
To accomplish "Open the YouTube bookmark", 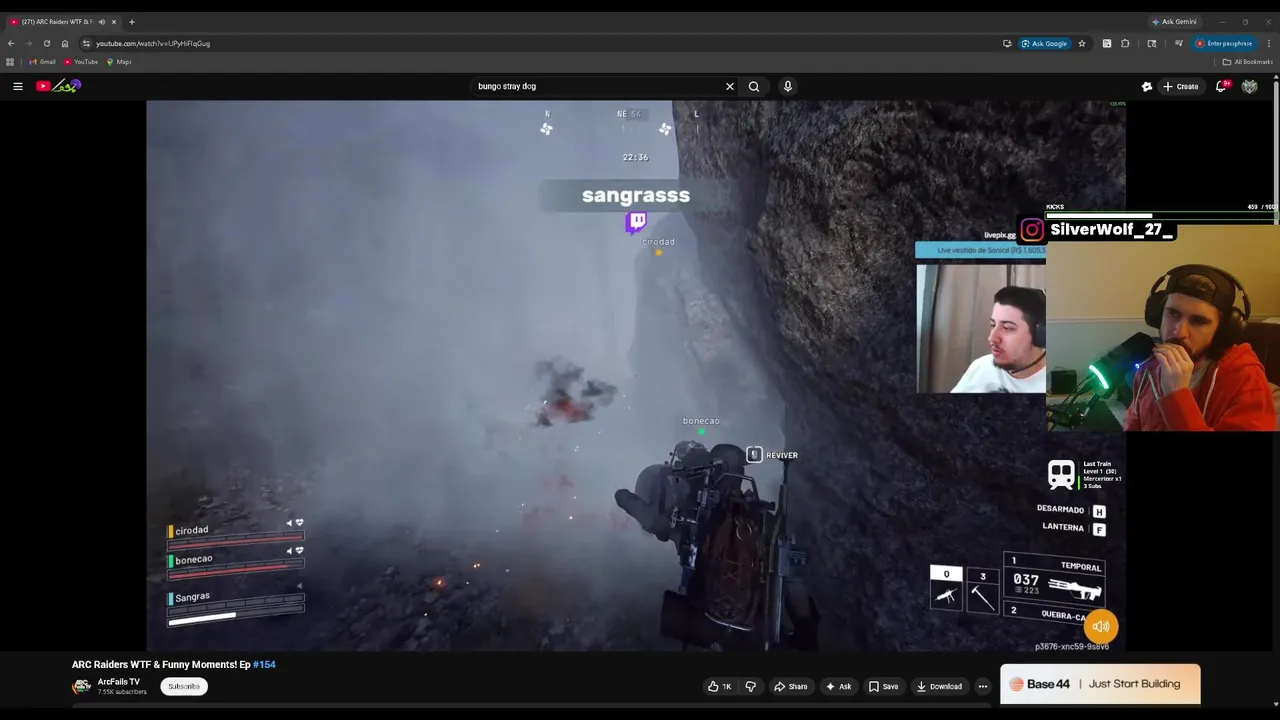I will [81, 62].
